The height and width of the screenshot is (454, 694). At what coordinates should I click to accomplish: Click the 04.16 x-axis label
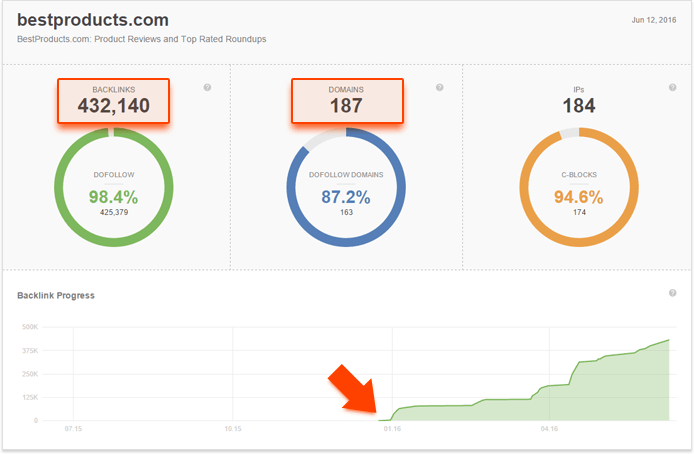click(549, 429)
